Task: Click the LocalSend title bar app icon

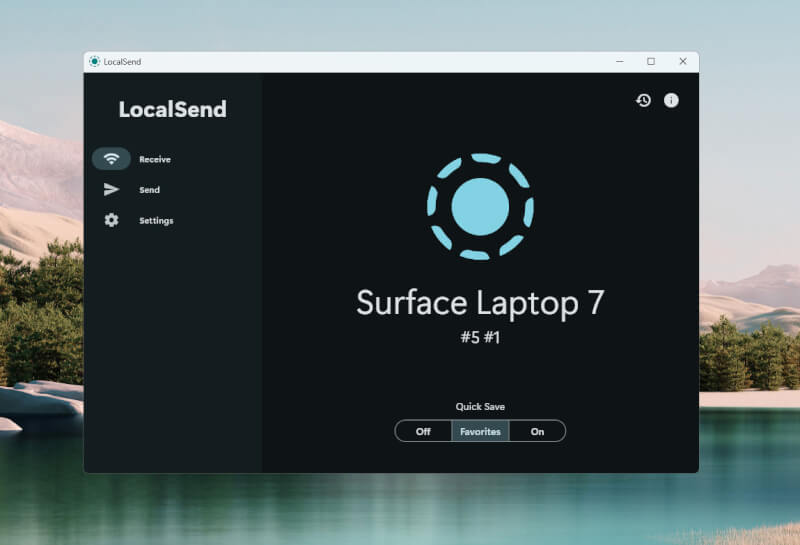Action: tap(94, 61)
